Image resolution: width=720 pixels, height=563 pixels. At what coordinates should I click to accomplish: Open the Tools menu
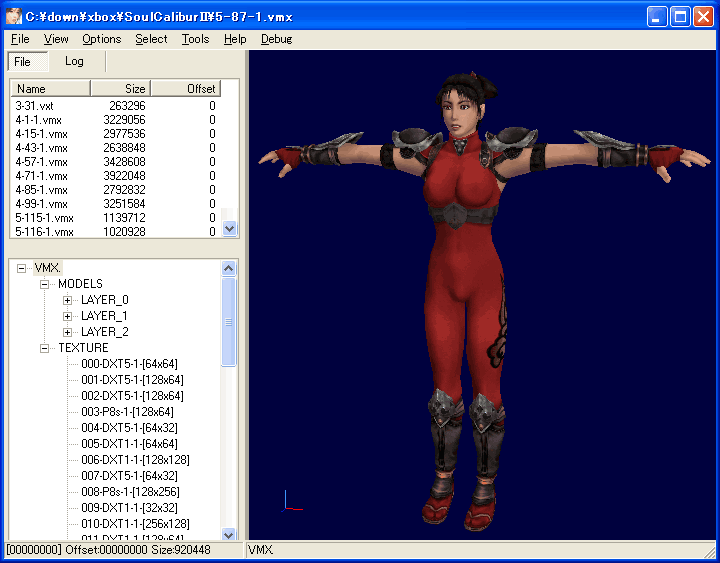point(195,39)
